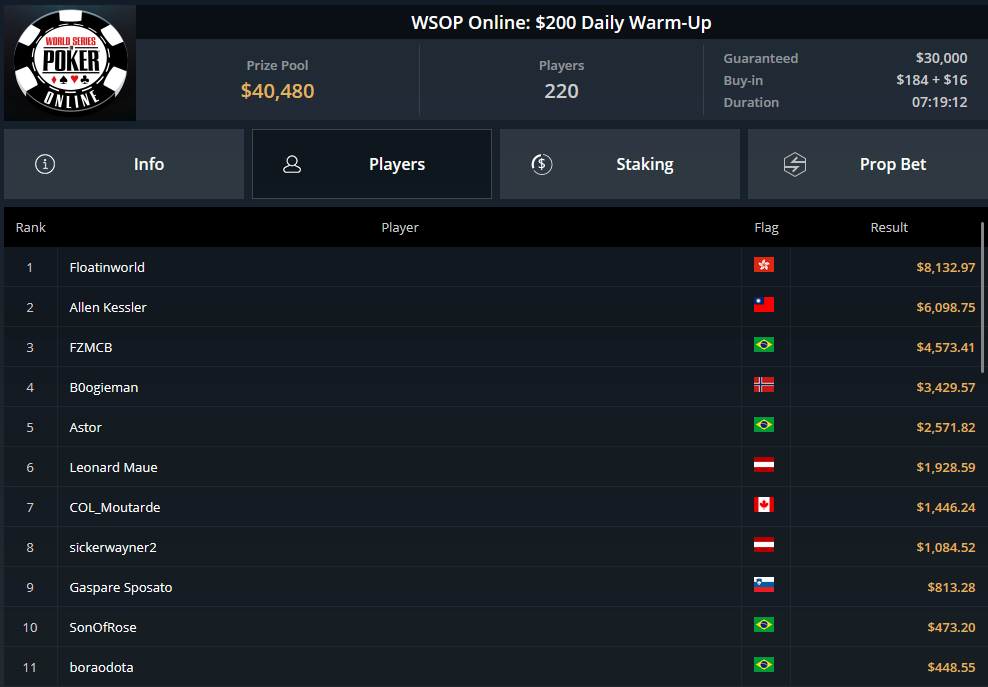Click the $2,571.82 result
Viewport: 988px width, 687px height.
[946, 428]
